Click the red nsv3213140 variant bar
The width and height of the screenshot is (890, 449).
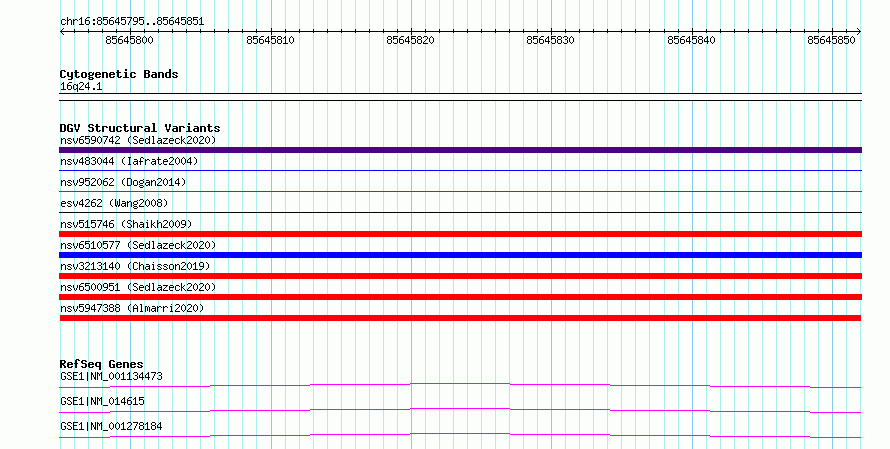[460, 276]
